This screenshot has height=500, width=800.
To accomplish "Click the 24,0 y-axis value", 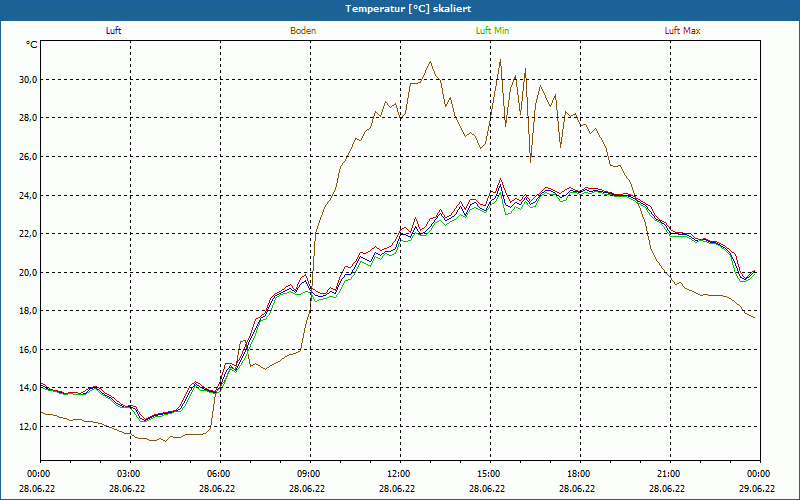I will click(x=29, y=195).
